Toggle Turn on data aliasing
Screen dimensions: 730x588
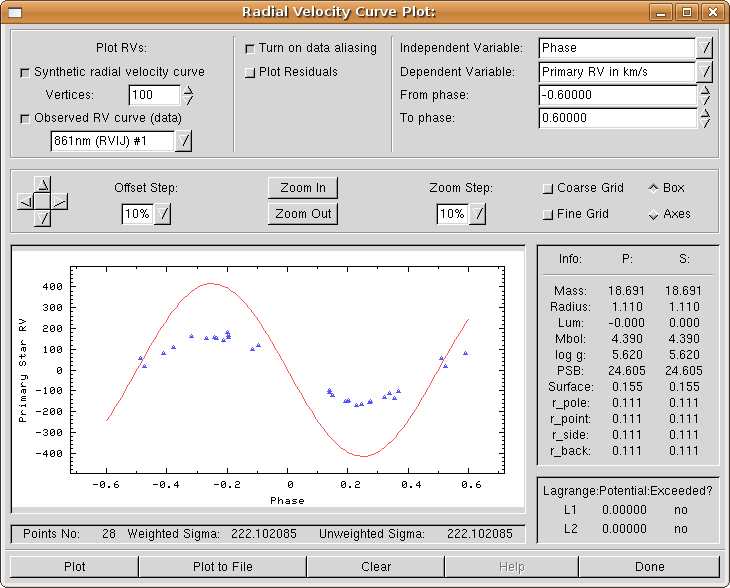(x=250, y=49)
